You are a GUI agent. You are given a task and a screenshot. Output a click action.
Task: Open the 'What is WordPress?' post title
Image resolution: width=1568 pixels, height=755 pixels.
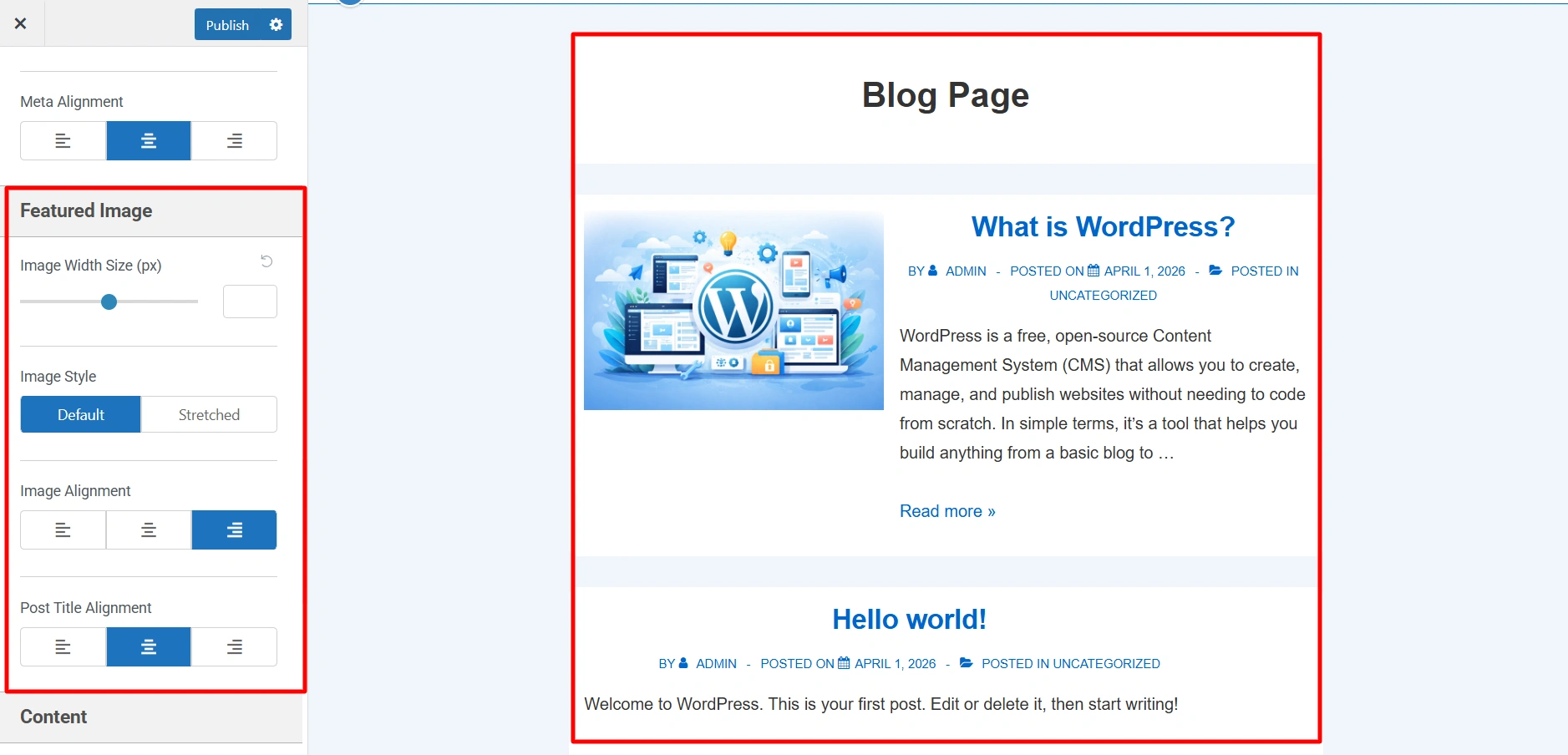pos(1103,227)
